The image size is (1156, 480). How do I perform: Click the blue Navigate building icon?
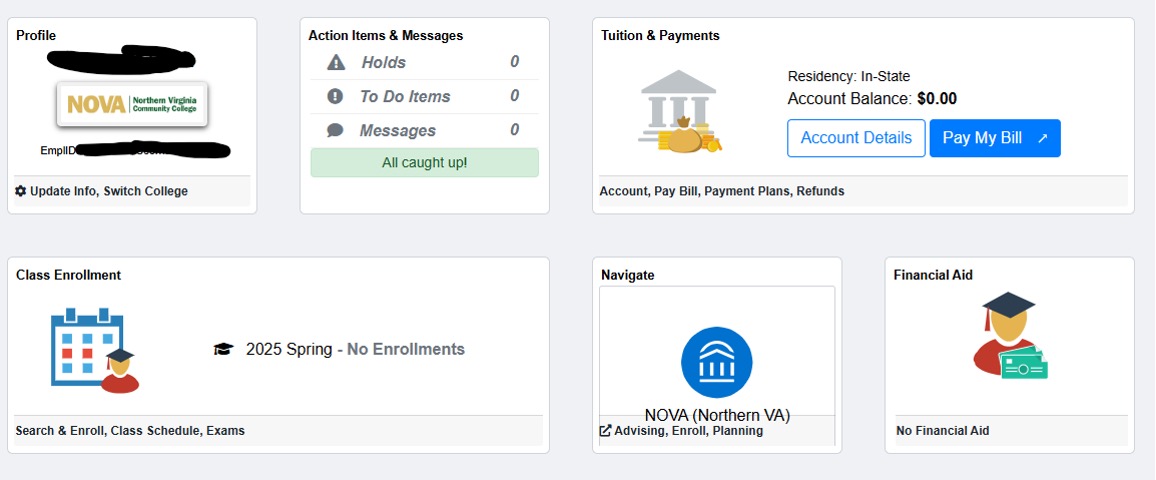[x=717, y=362]
